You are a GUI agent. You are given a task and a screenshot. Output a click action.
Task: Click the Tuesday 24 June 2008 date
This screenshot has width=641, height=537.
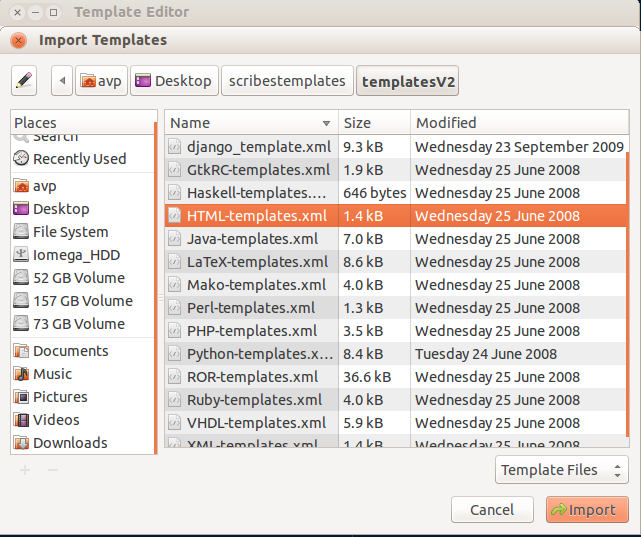[x=486, y=354]
